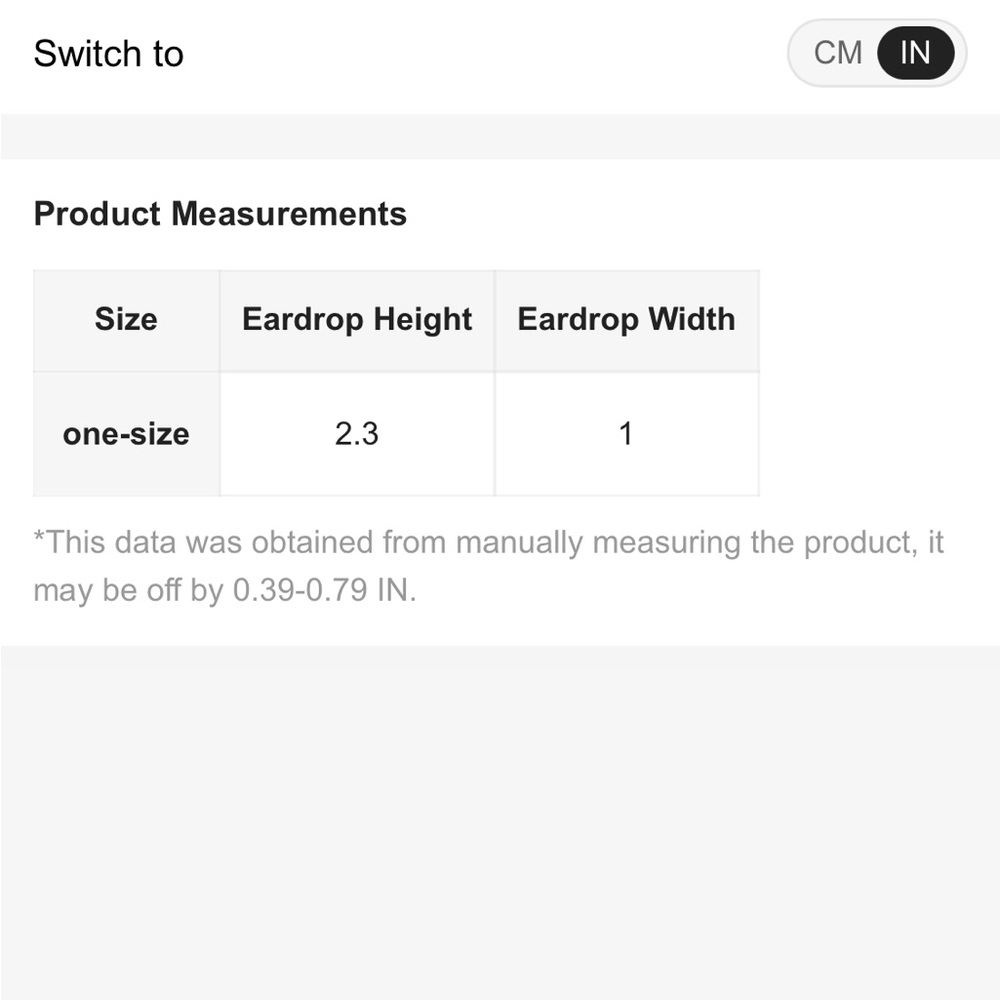Switch measurement units to CM
The width and height of the screenshot is (1000, 1000).
pos(837,53)
